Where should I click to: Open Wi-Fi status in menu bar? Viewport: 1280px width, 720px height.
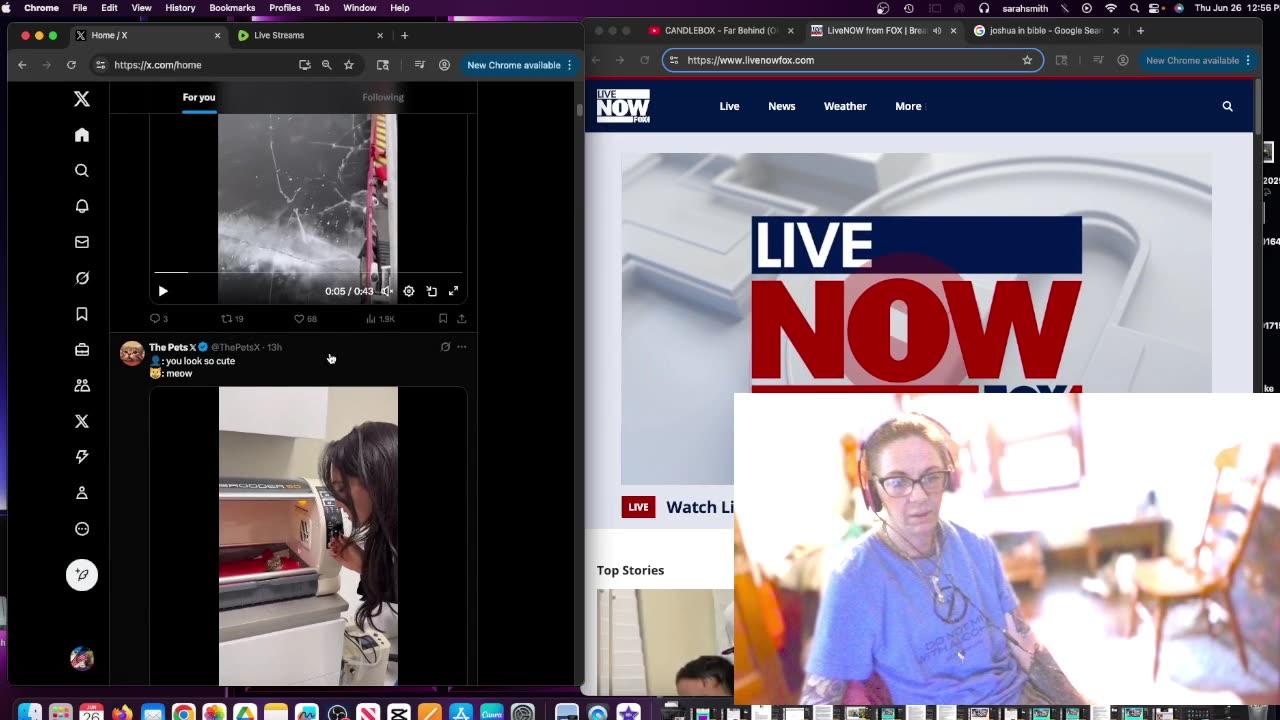coord(1111,8)
